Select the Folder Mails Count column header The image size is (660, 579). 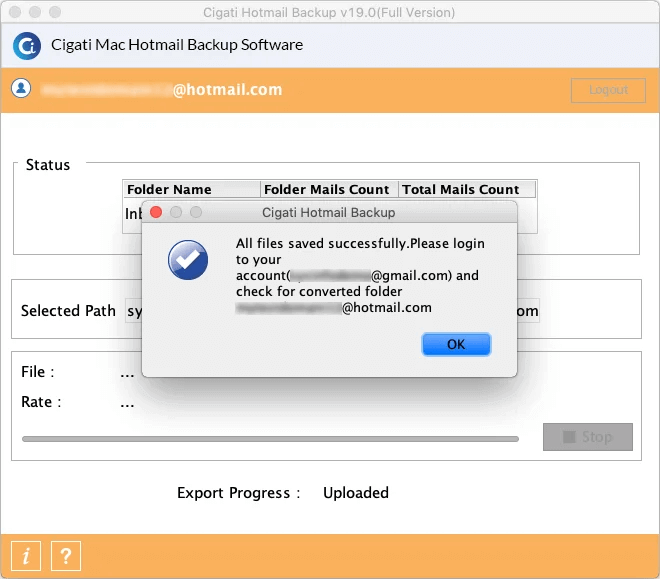click(329, 189)
